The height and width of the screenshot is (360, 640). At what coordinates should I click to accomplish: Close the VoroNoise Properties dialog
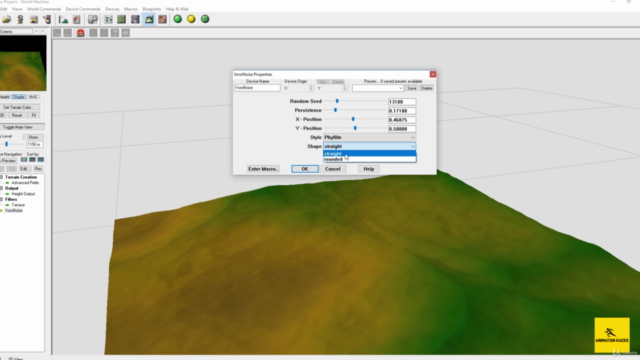click(433, 74)
